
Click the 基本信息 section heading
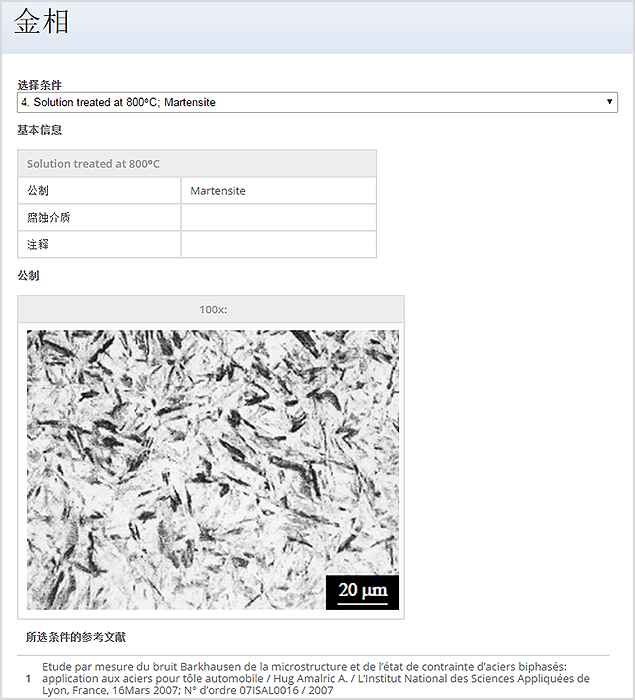point(40,130)
